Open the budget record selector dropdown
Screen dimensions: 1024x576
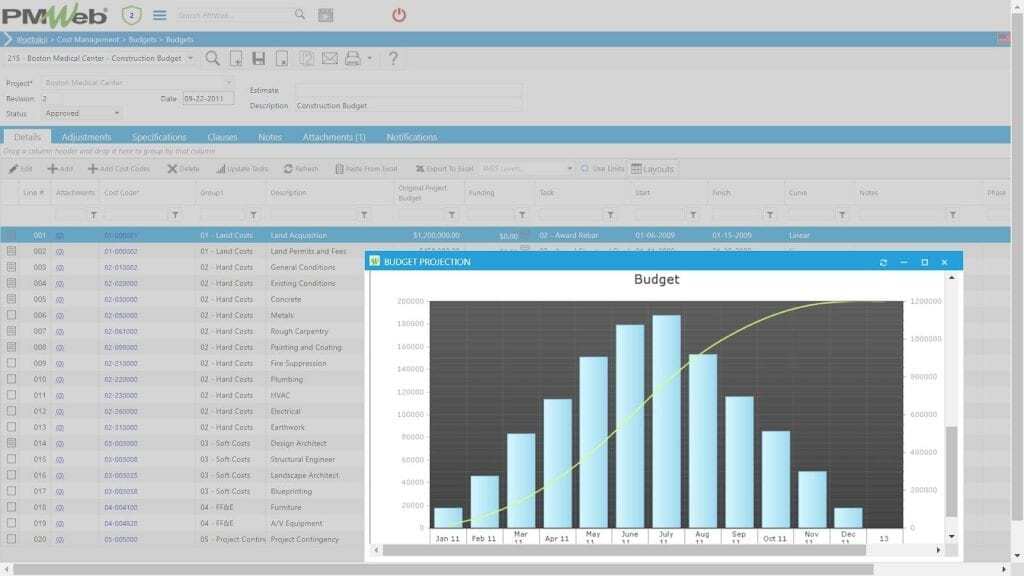click(190, 59)
